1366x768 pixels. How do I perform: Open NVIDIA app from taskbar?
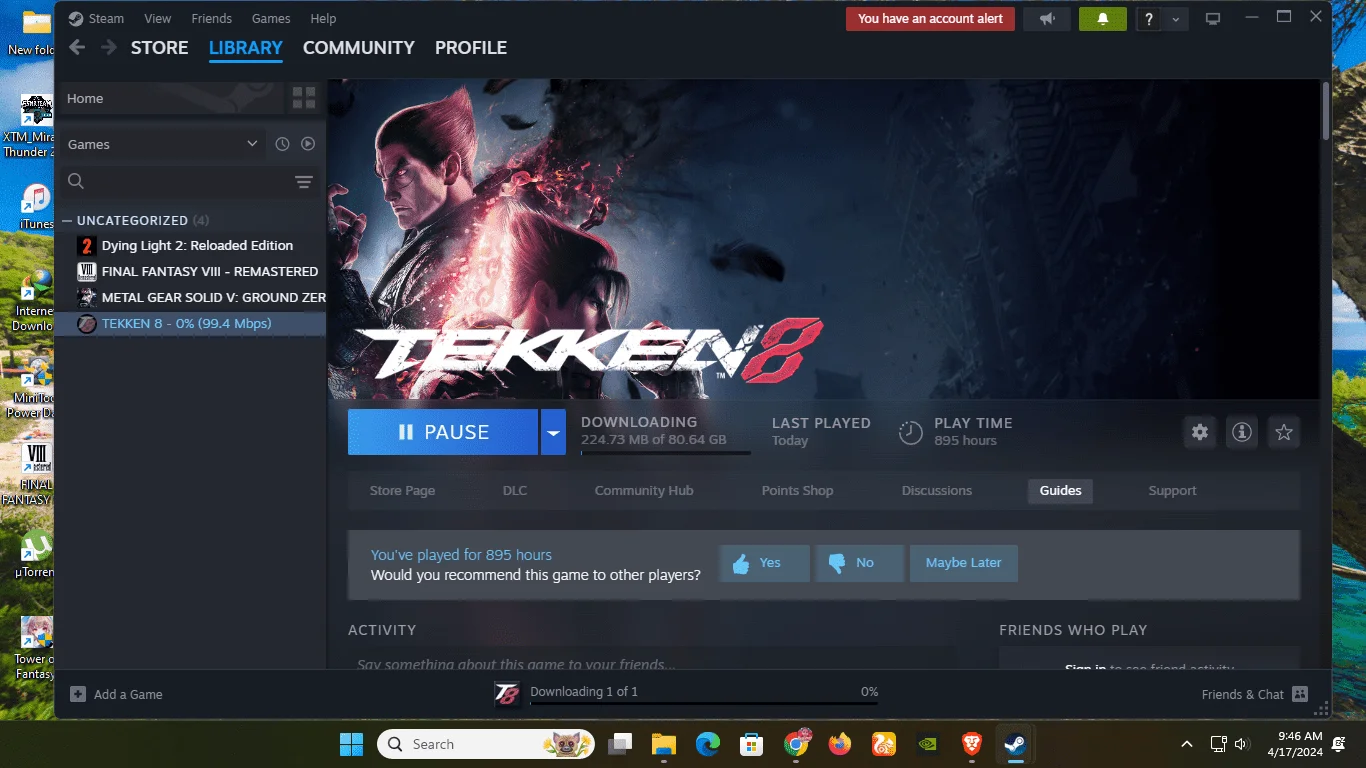[x=927, y=744]
